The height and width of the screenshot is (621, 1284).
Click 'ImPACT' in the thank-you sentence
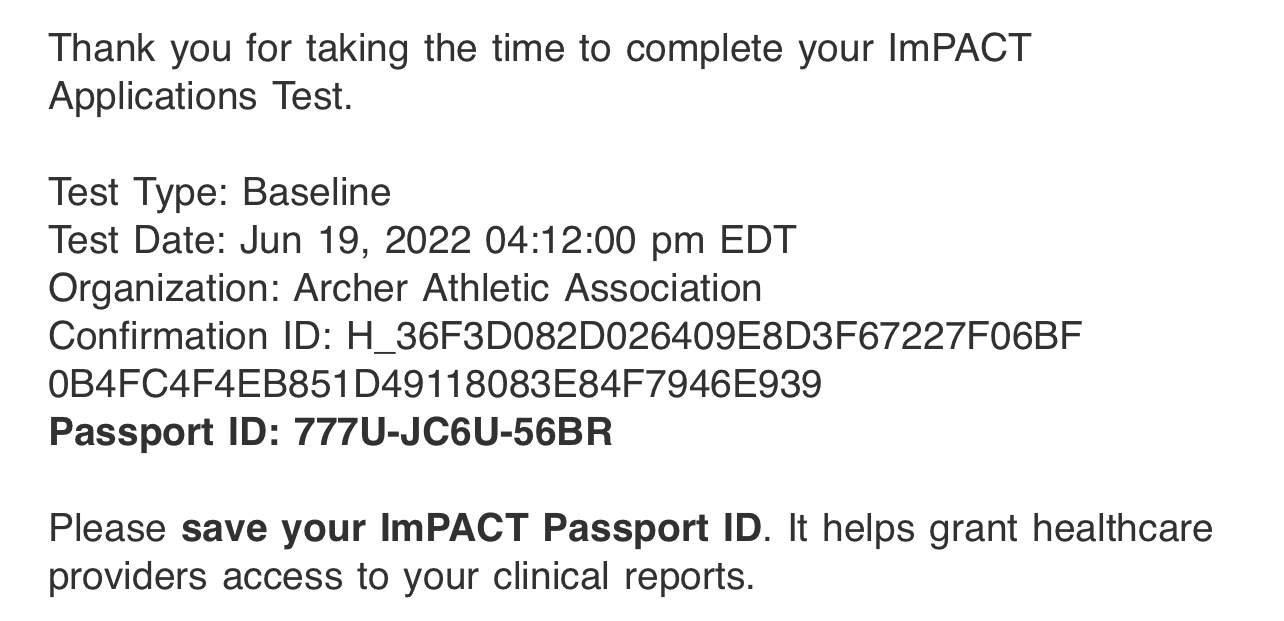(959, 49)
